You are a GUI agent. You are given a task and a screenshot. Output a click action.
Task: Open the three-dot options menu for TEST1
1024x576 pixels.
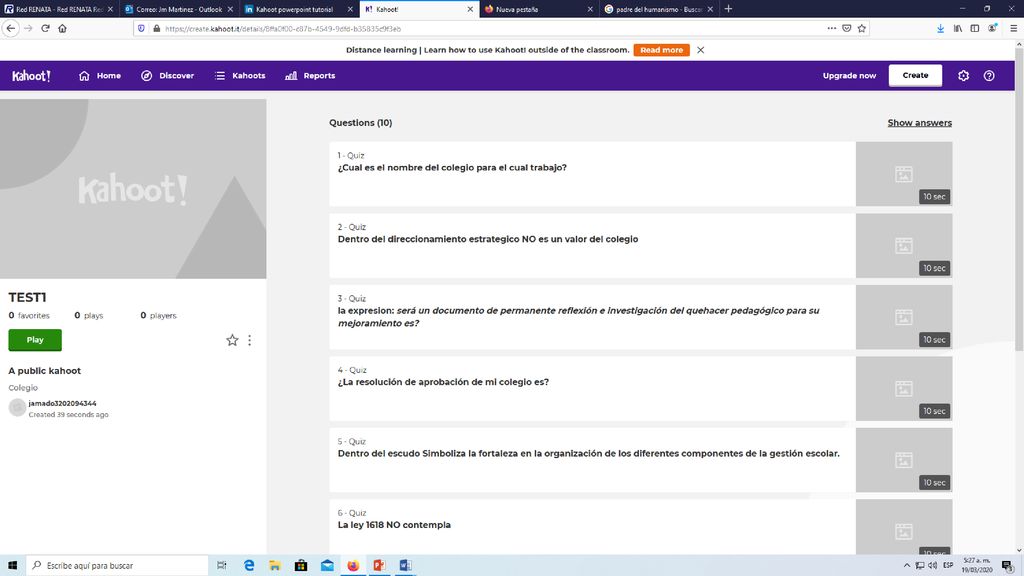point(249,340)
